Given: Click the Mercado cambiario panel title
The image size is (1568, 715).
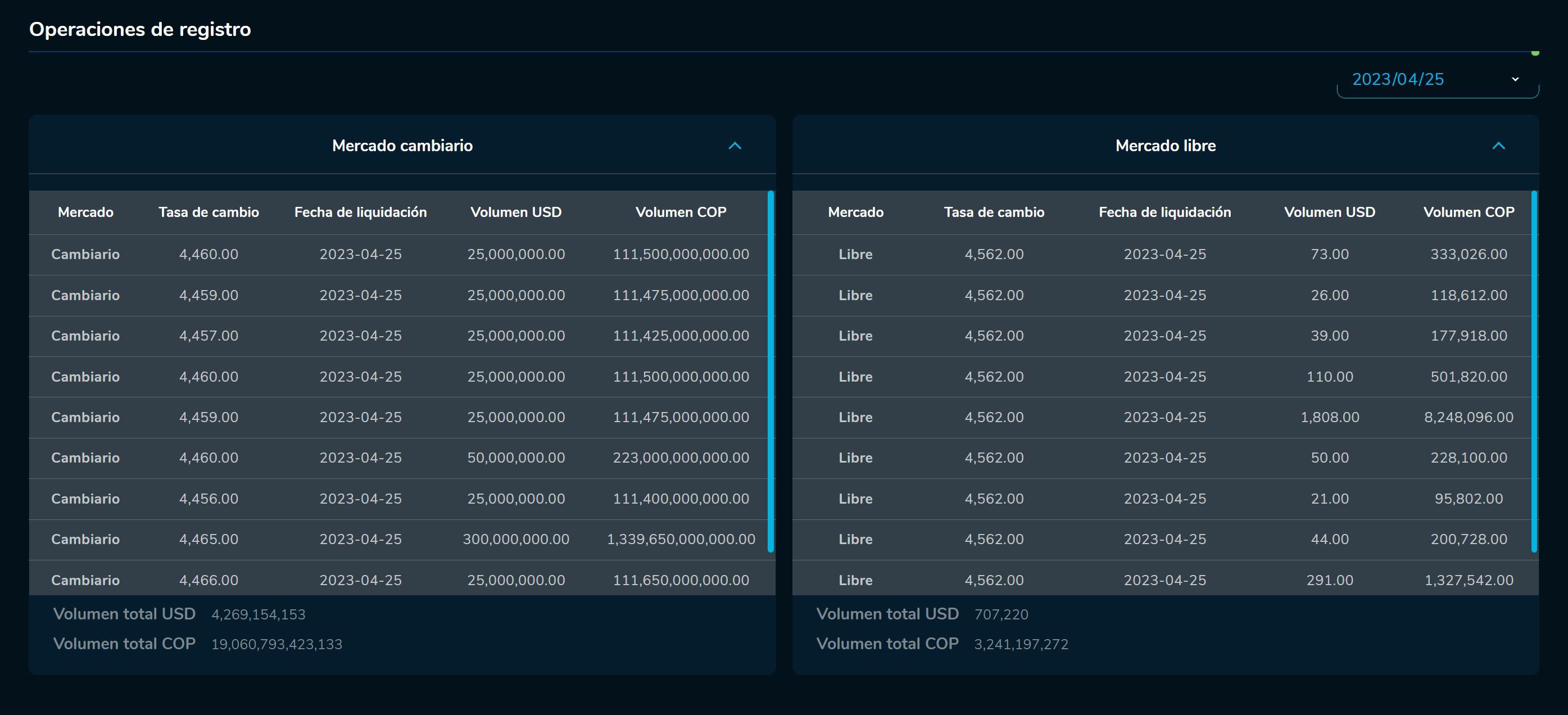Looking at the screenshot, I should [402, 146].
